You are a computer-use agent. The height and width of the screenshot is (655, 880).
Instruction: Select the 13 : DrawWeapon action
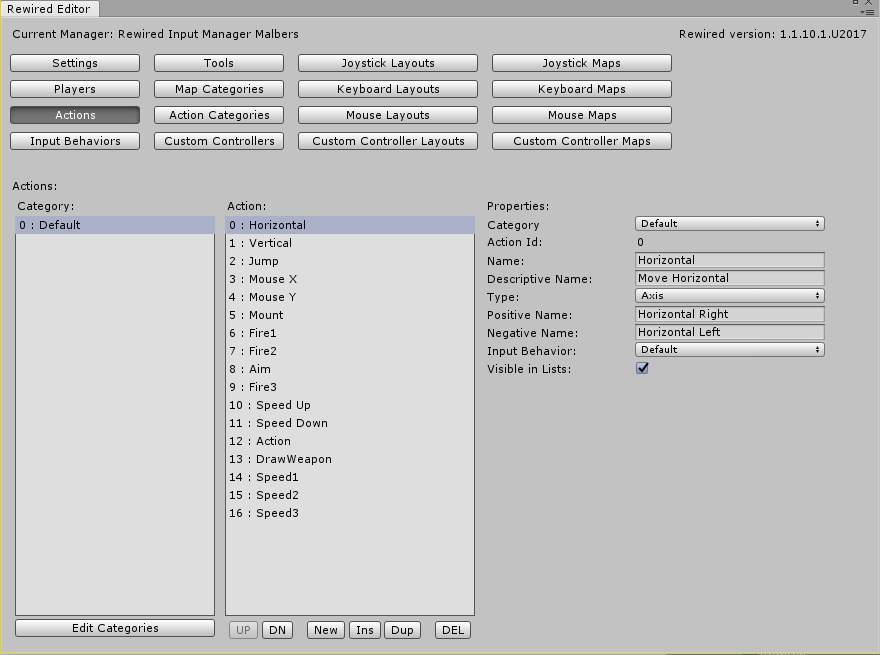(x=350, y=459)
